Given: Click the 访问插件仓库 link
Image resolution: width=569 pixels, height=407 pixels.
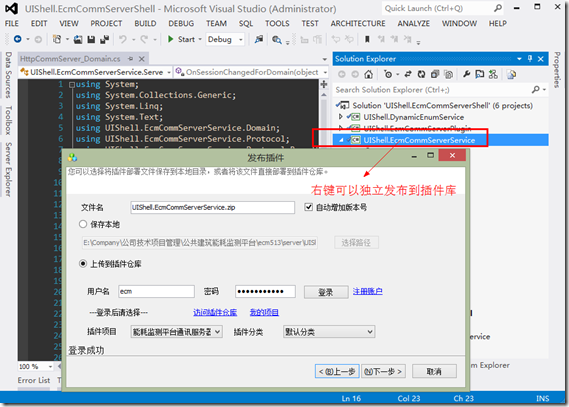Looking at the screenshot, I should [215, 312].
